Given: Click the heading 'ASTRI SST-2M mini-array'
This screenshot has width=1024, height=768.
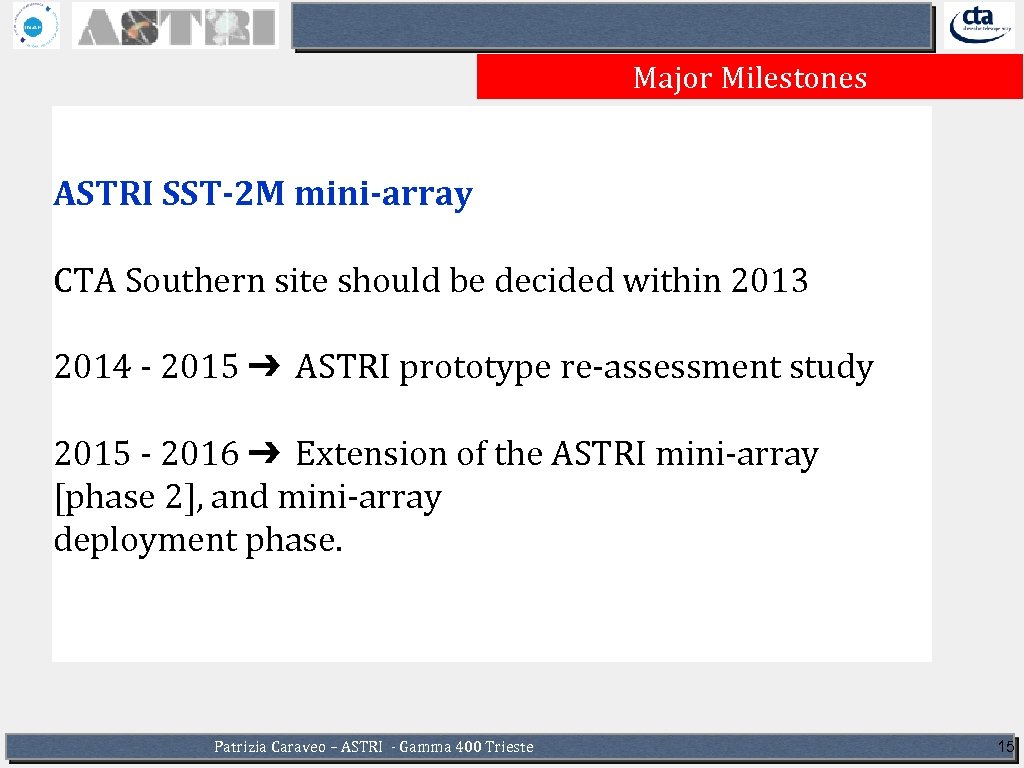Looking at the screenshot, I should point(263,193).
